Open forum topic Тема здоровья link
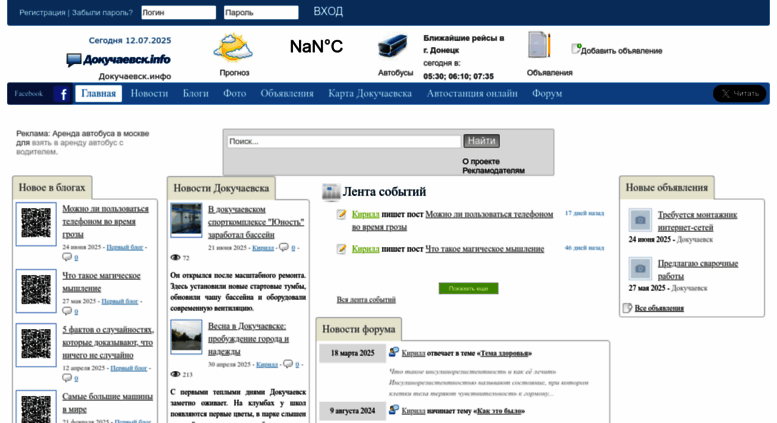This screenshot has width=777, height=423. 504,353
